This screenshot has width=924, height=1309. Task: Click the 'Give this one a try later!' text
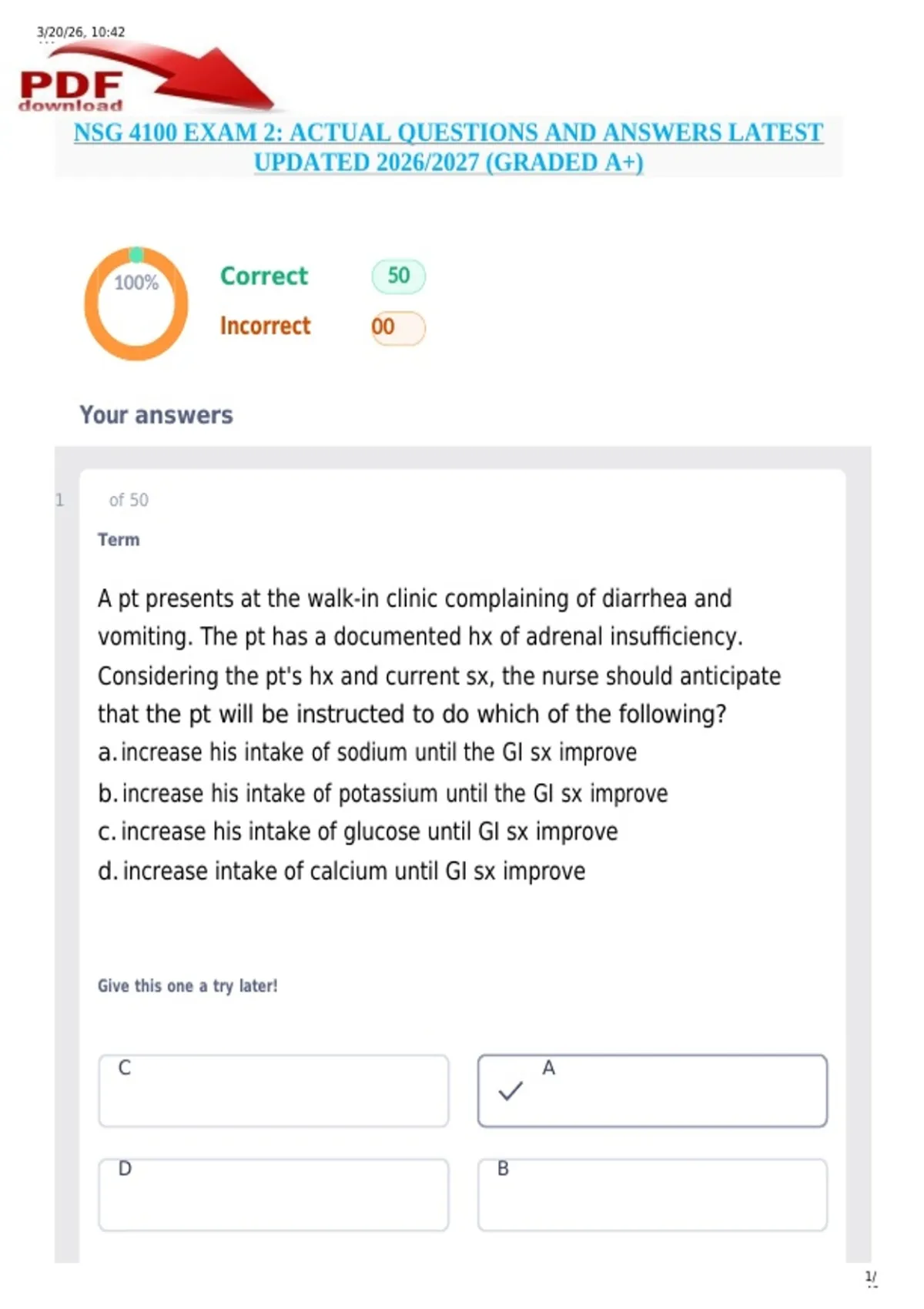pos(187,986)
